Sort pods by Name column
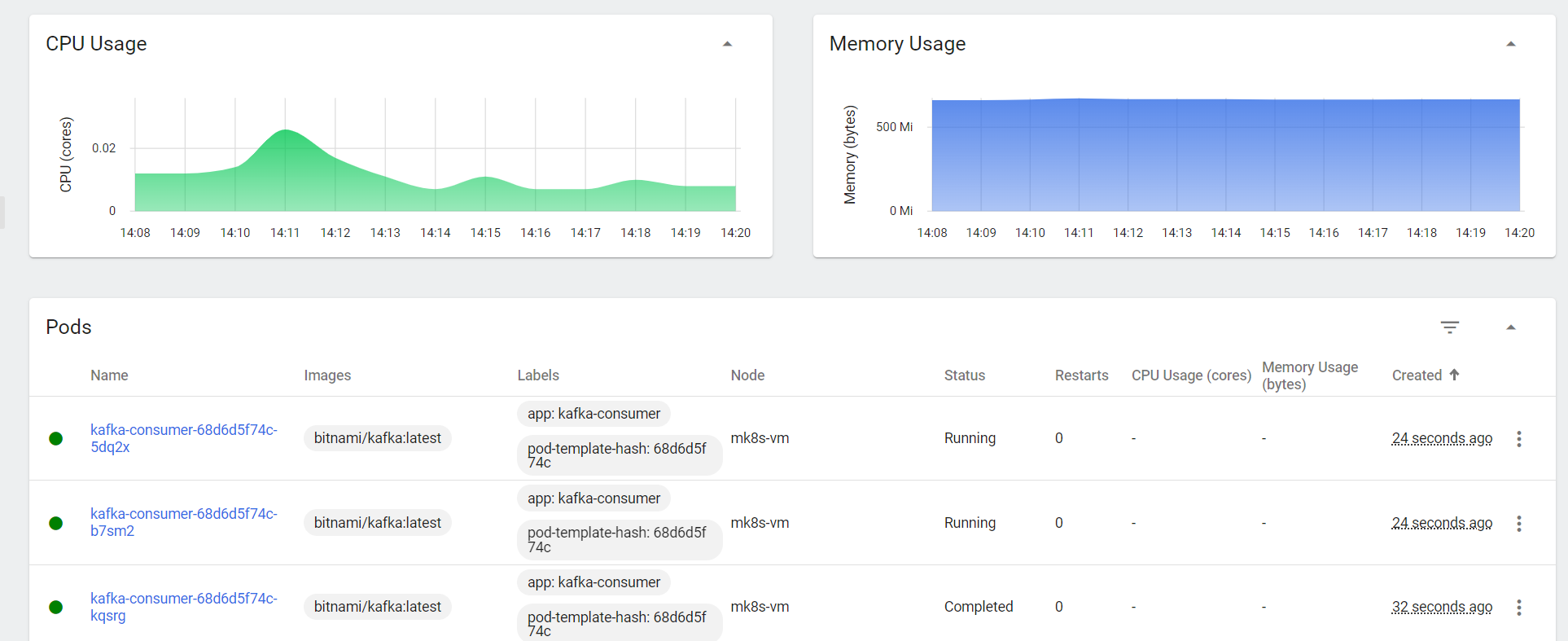 (x=109, y=375)
